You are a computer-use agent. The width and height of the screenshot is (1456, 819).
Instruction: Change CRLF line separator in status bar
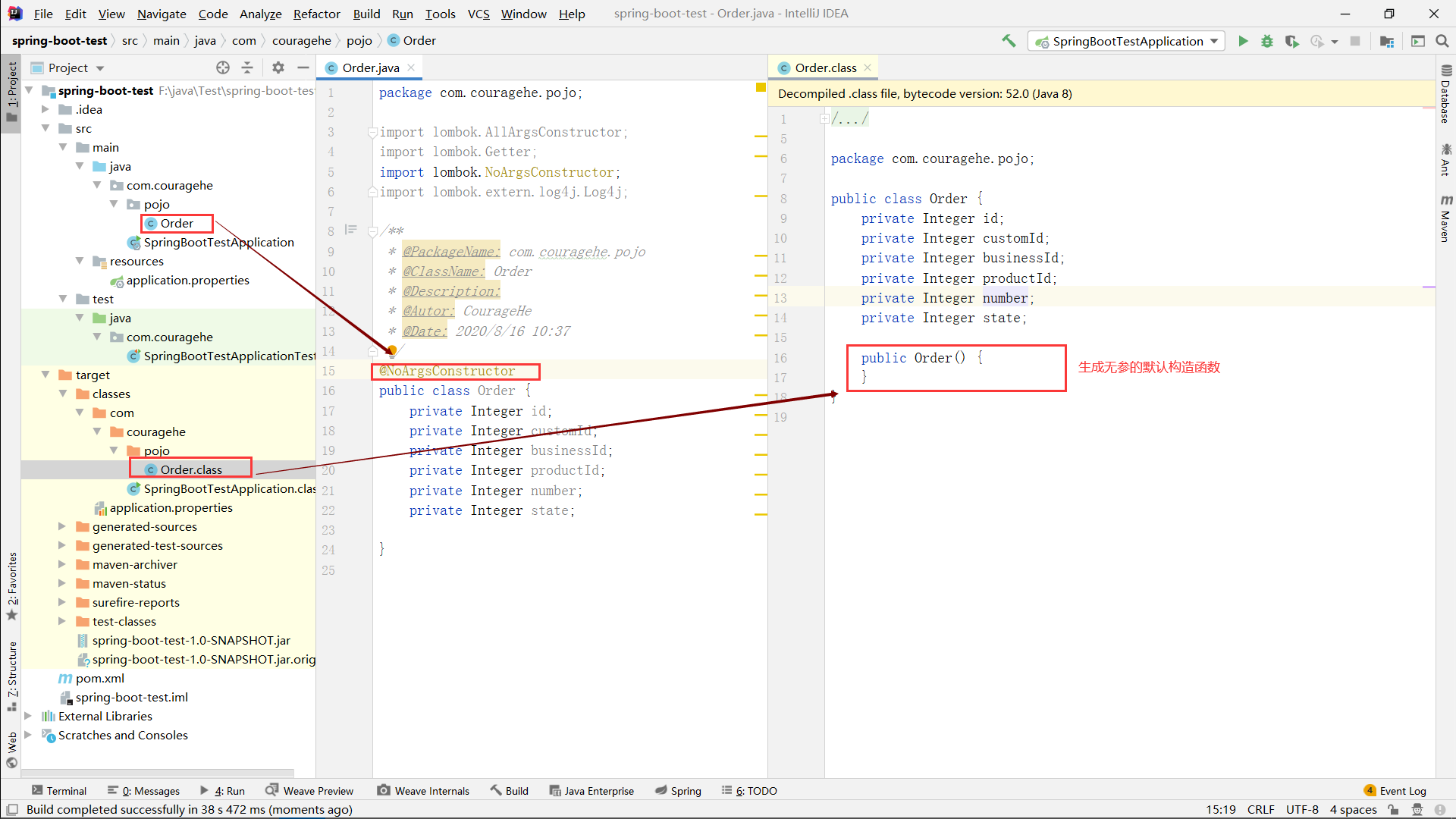pos(1260,809)
